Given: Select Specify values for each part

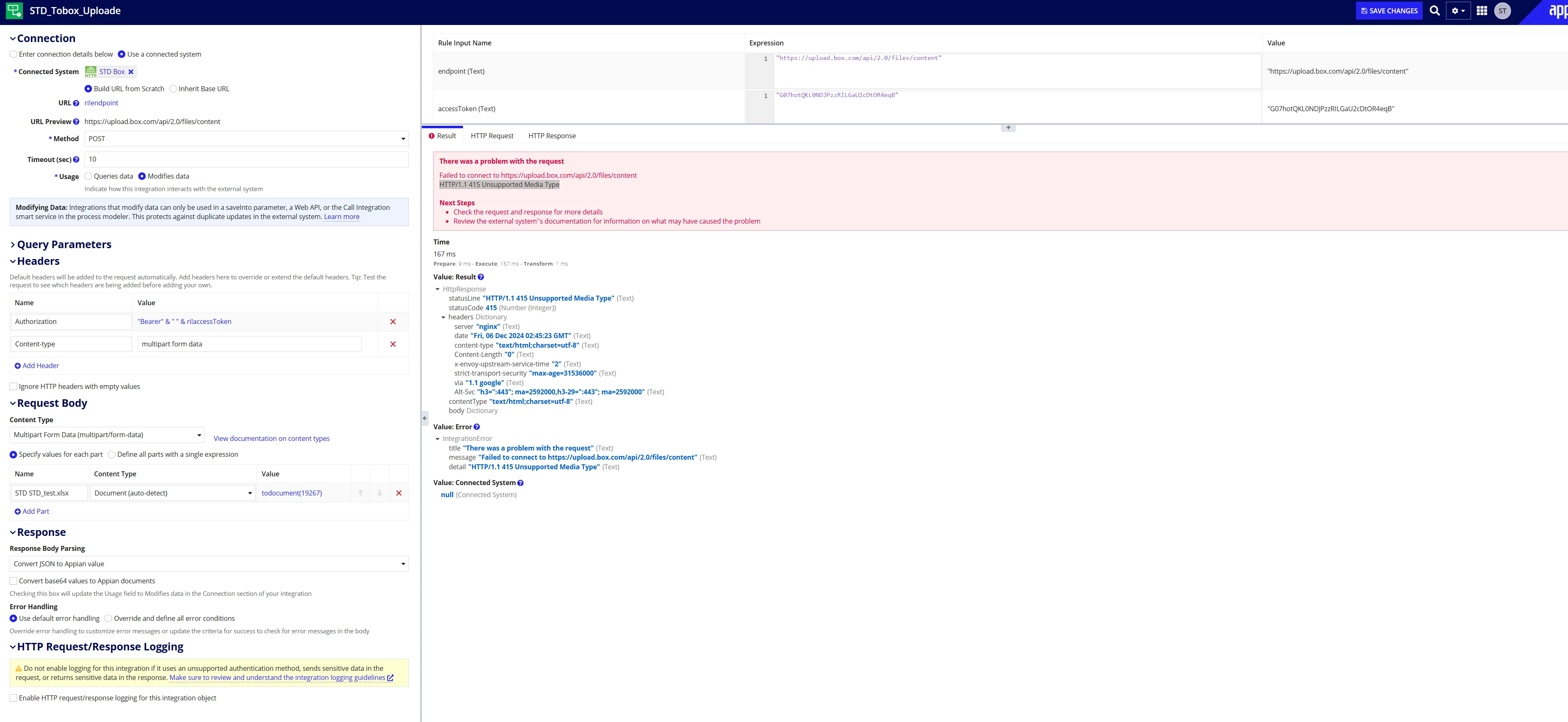Looking at the screenshot, I should pos(13,455).
